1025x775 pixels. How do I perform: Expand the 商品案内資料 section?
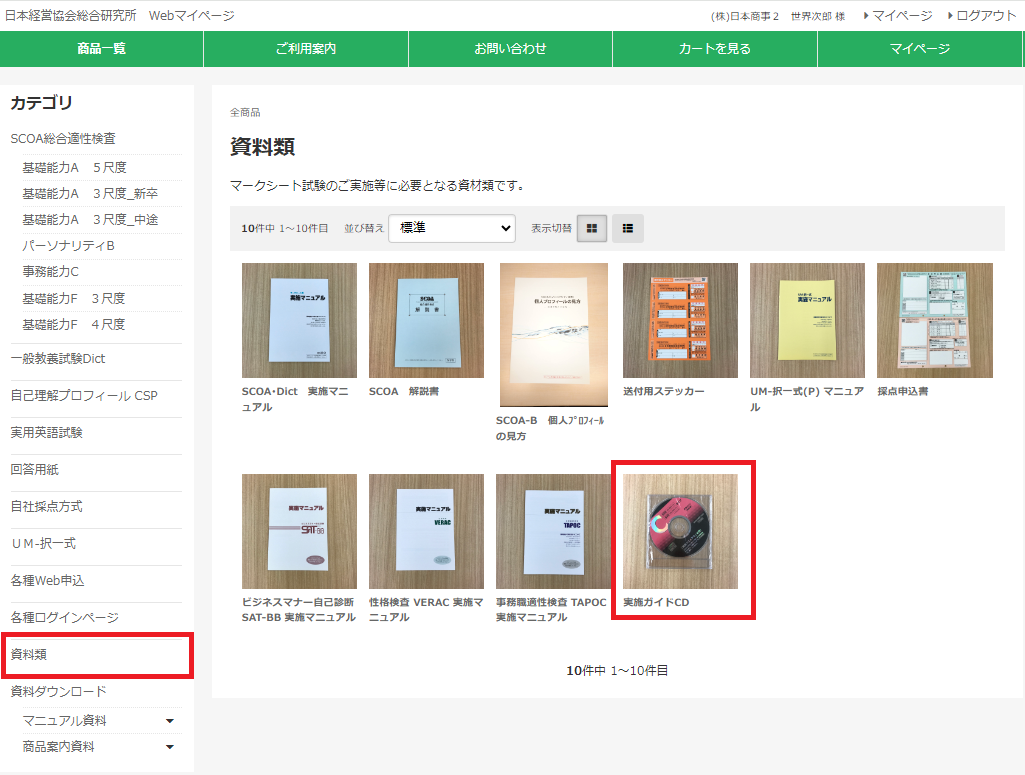[x=169, y=747]
